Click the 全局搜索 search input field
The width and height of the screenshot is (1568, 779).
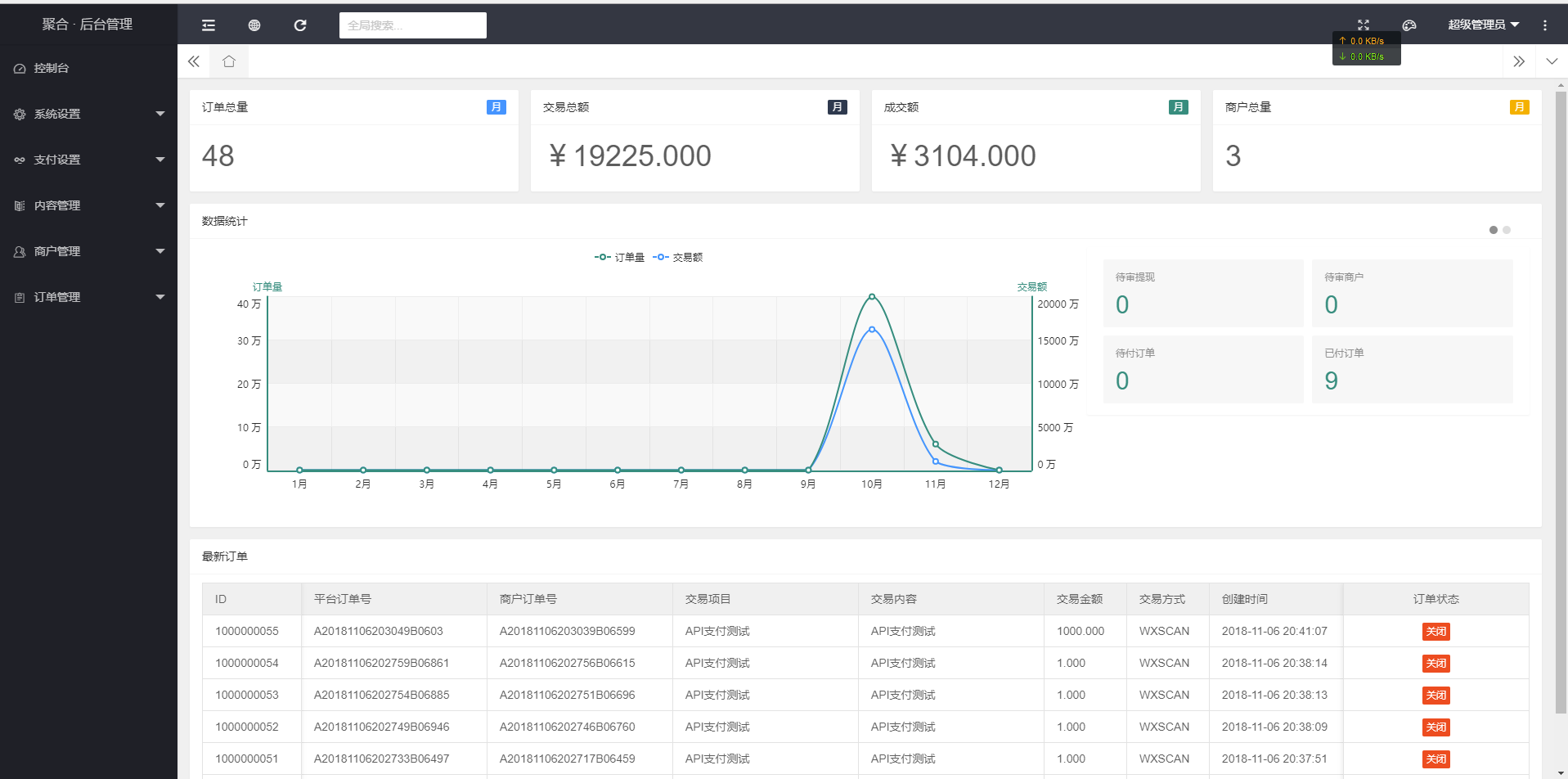412,25
